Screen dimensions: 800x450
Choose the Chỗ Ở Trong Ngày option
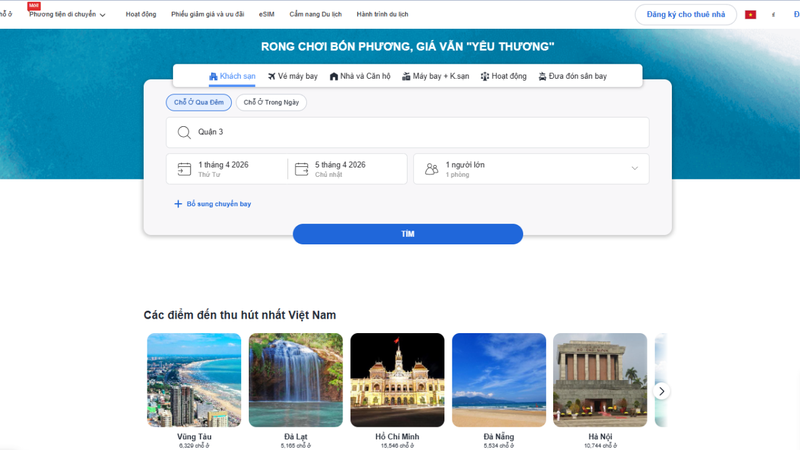pos(271,102)
